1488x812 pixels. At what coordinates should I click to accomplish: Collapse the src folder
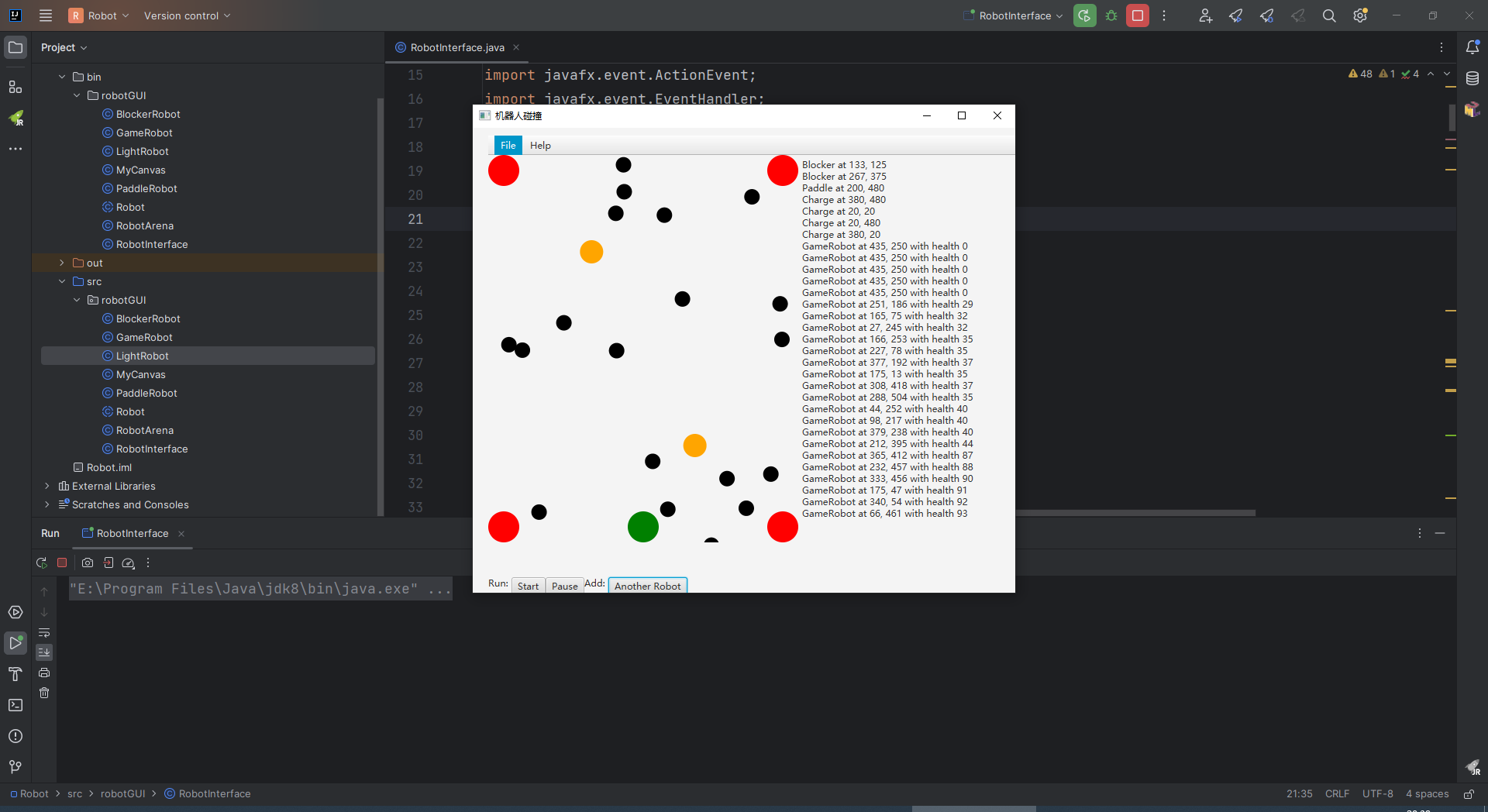pyautogui.click(x=62, y=281)
